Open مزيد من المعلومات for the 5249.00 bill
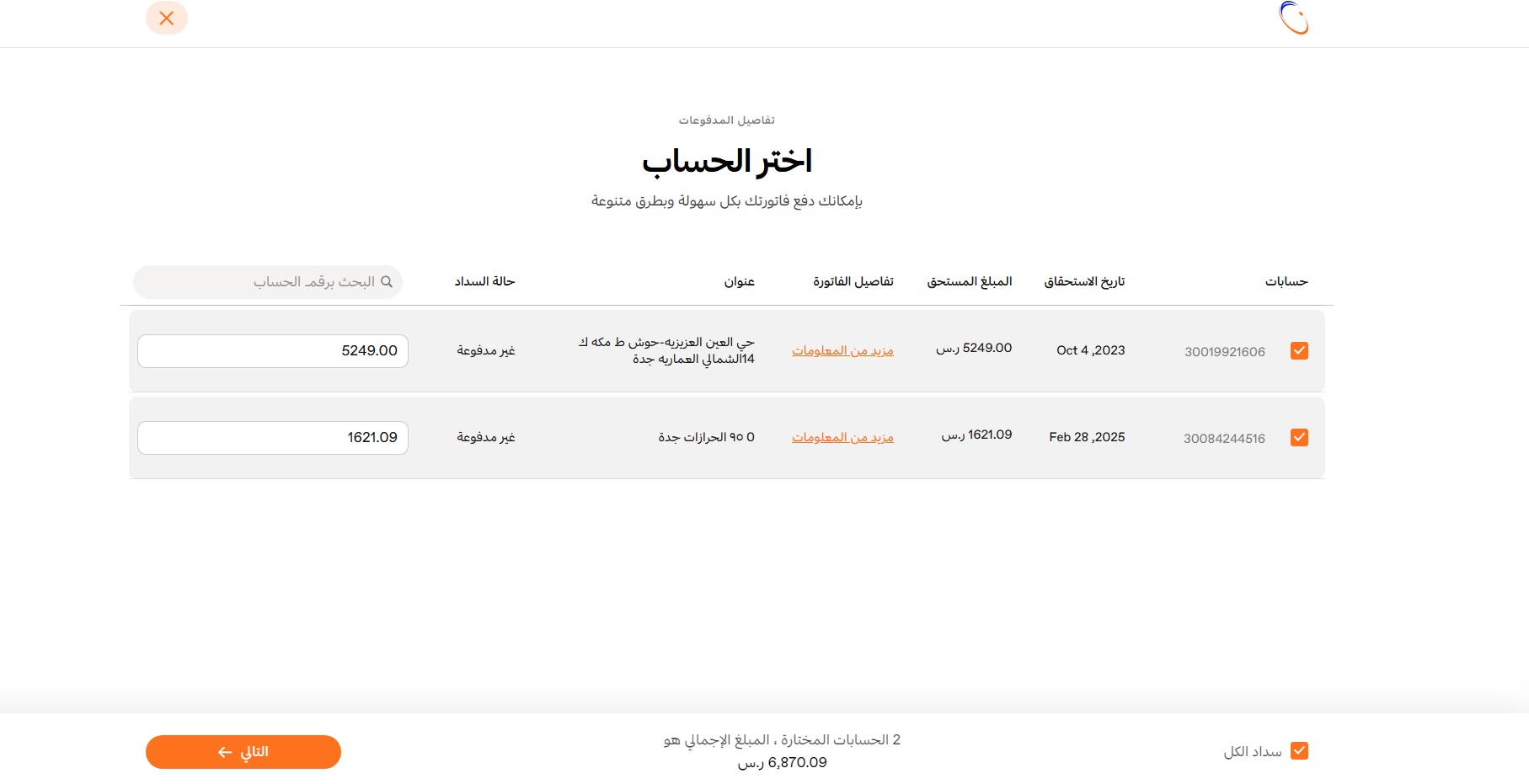 [842, 350]
